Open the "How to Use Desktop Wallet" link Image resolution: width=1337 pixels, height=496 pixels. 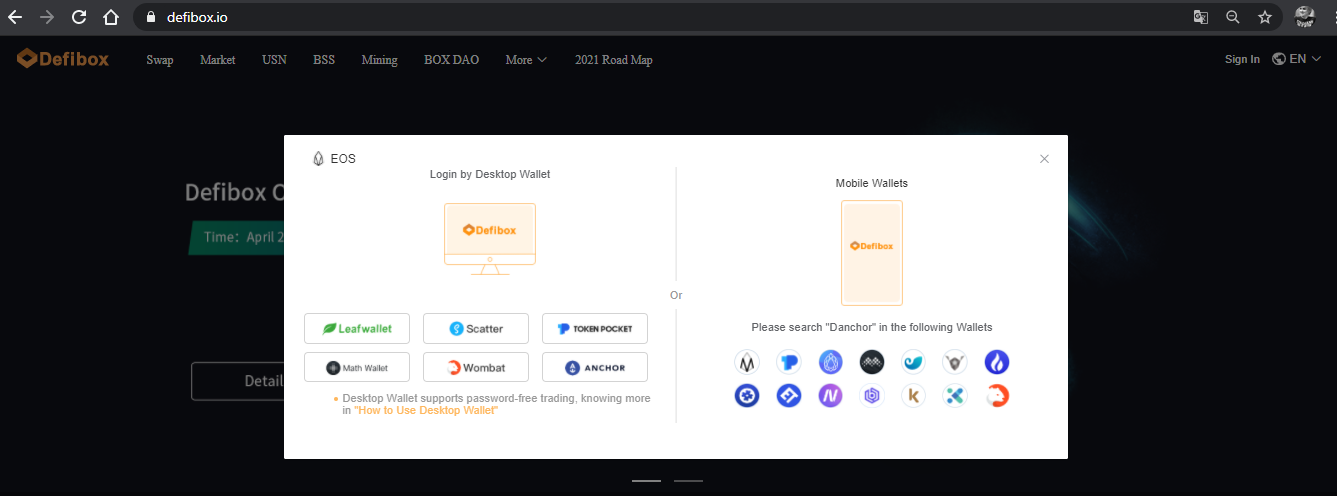[x=426, y=410]
